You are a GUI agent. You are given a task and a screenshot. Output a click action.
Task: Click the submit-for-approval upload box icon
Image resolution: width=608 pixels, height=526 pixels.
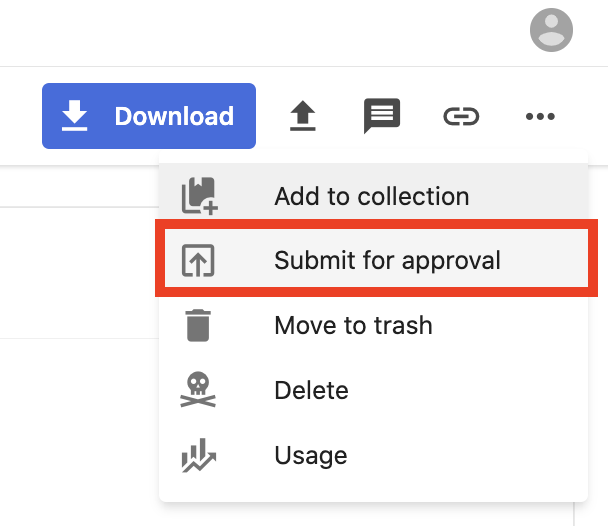(x=198, y=260)
